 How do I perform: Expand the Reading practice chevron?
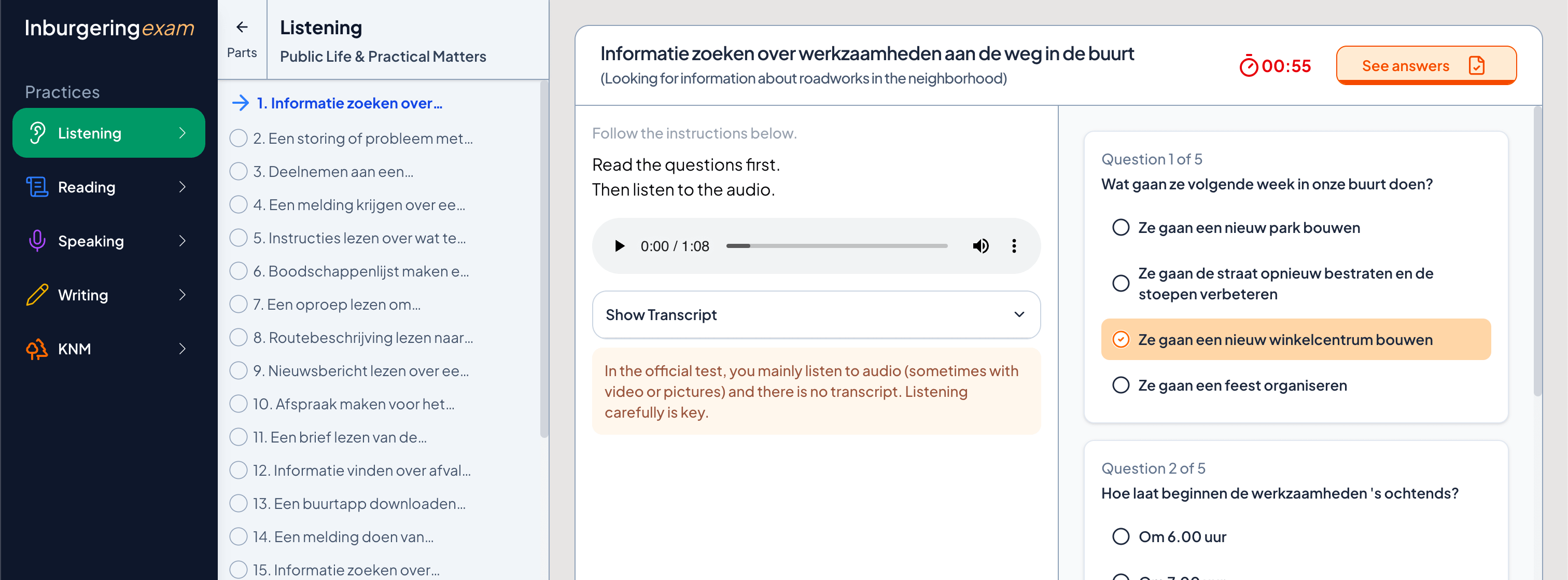182,187
